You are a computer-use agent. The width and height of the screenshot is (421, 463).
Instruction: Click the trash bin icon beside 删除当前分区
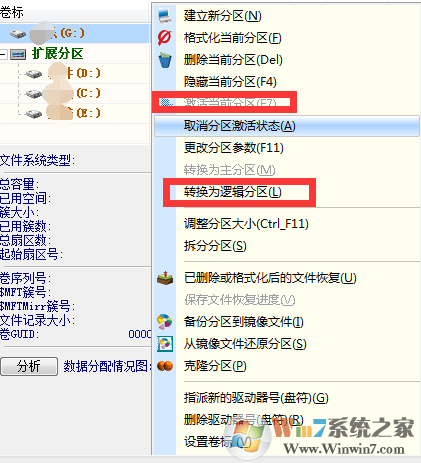[165, 60]
